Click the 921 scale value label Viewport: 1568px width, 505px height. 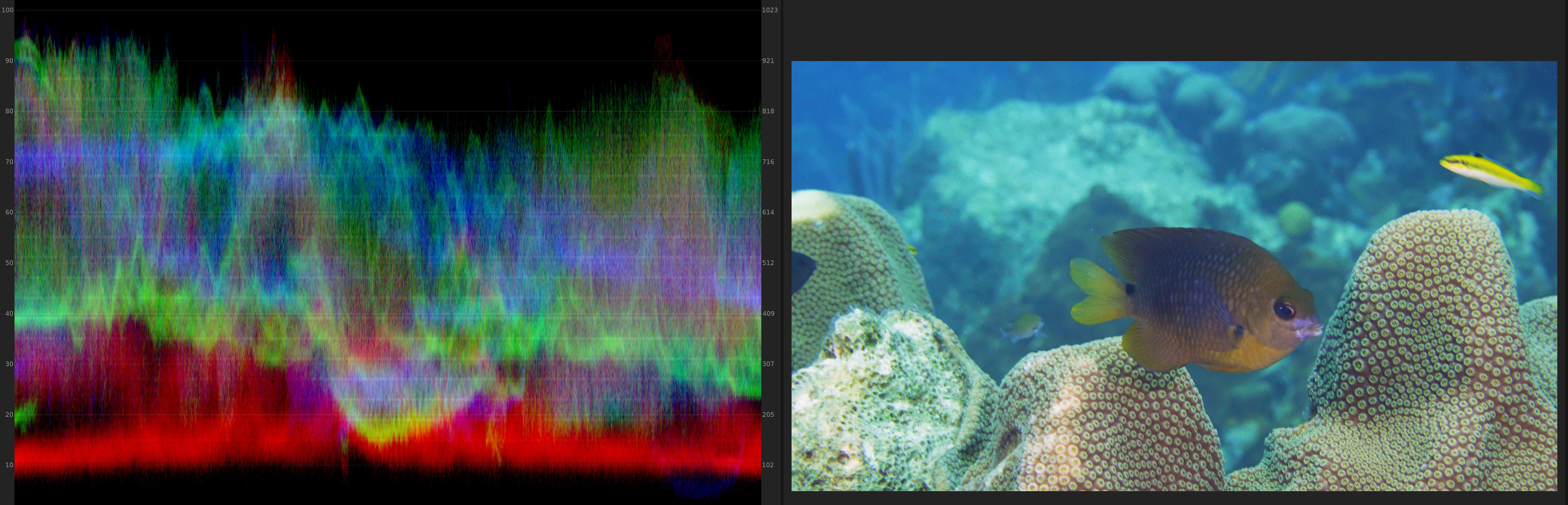768,61
